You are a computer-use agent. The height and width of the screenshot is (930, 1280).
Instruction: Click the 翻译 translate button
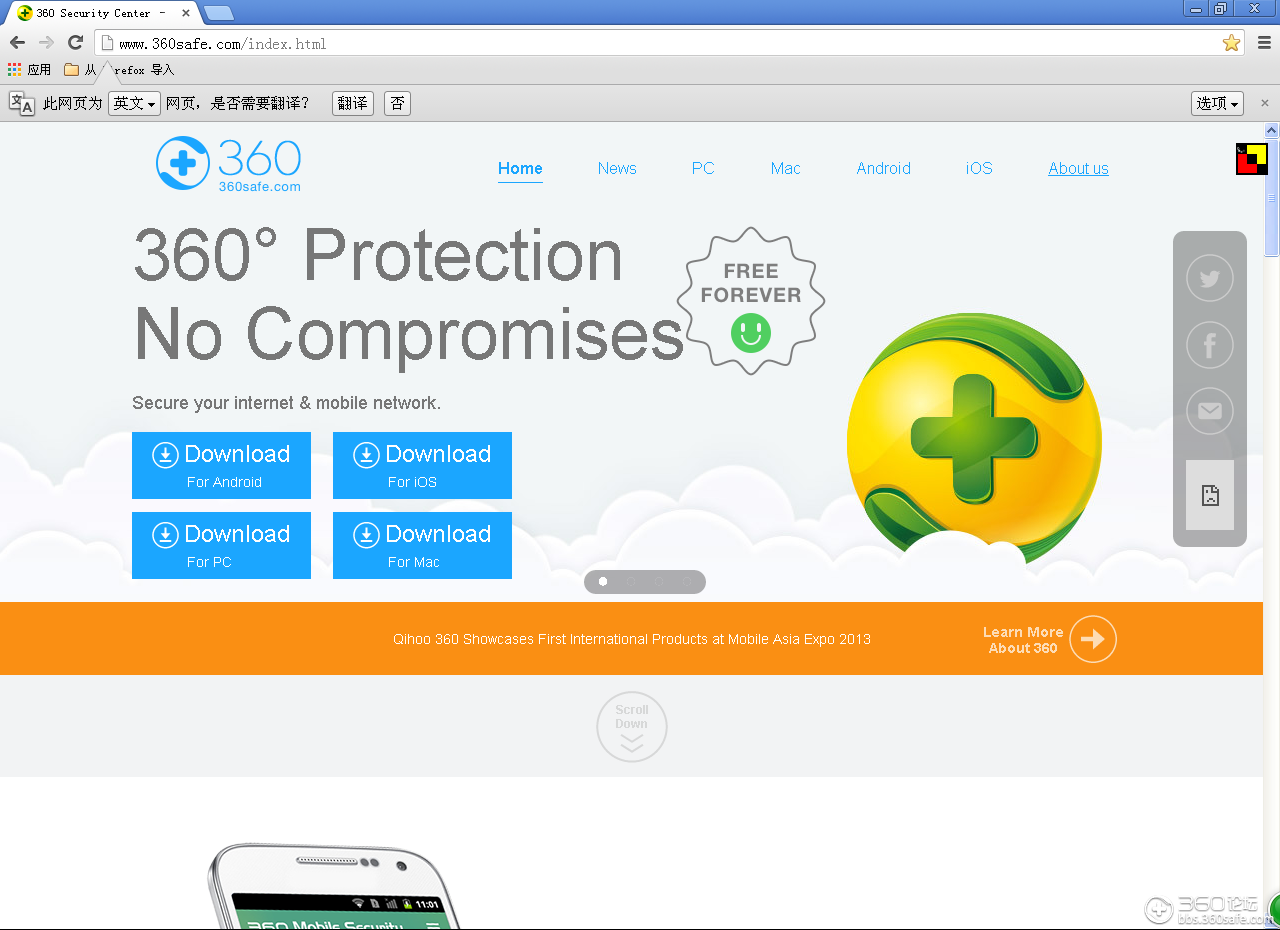352,103
